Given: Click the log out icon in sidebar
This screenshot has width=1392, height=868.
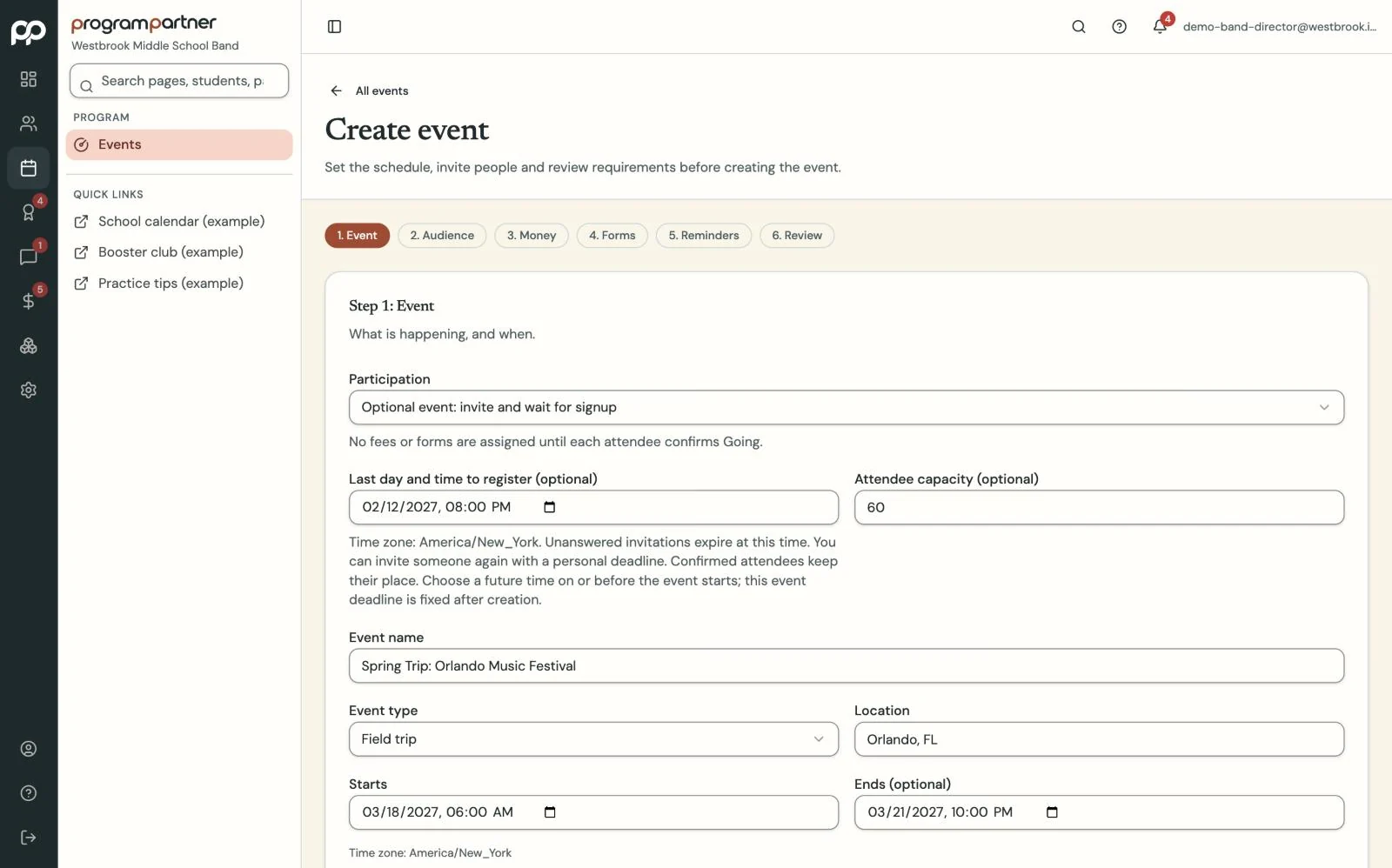Looking at the screenshot, I should pyautogui.click(x=29, y=837).
